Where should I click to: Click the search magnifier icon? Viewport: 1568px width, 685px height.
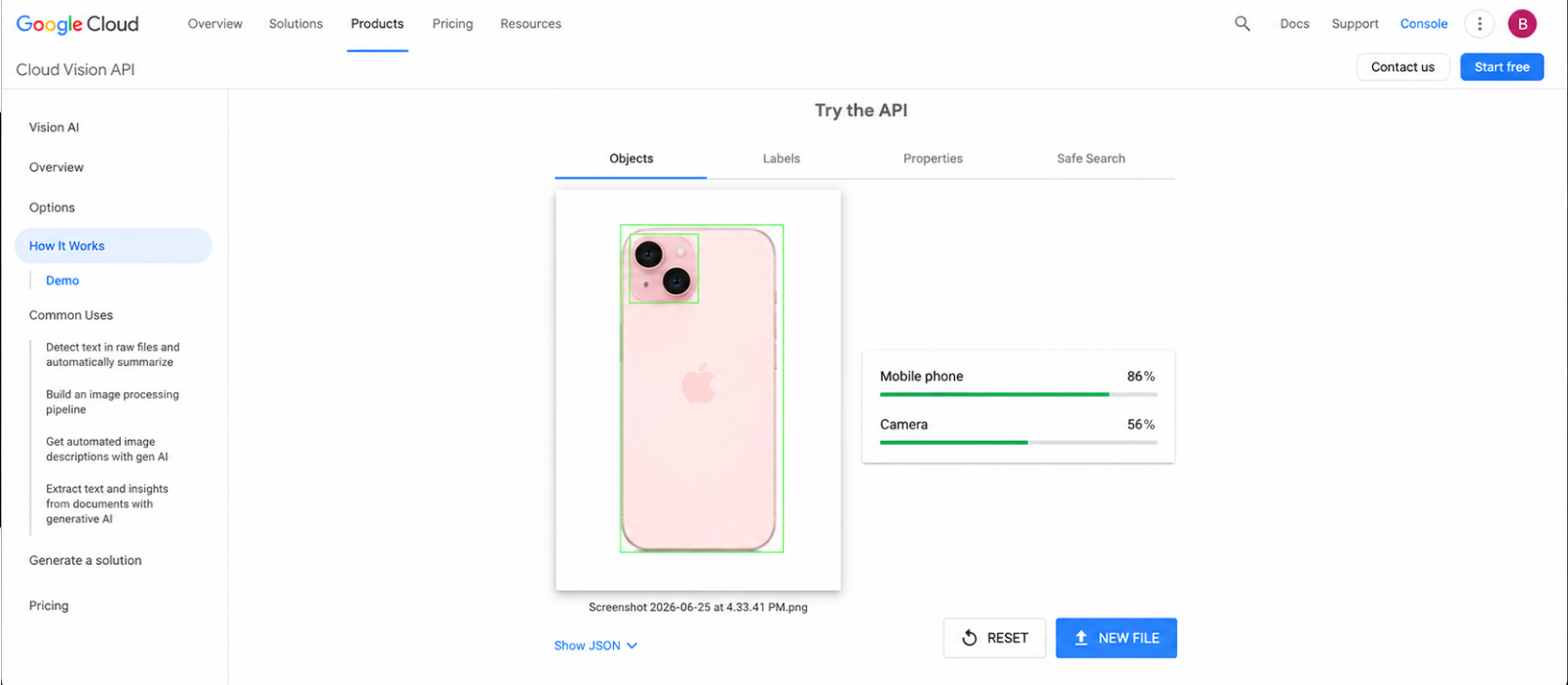coord(1242,24)
